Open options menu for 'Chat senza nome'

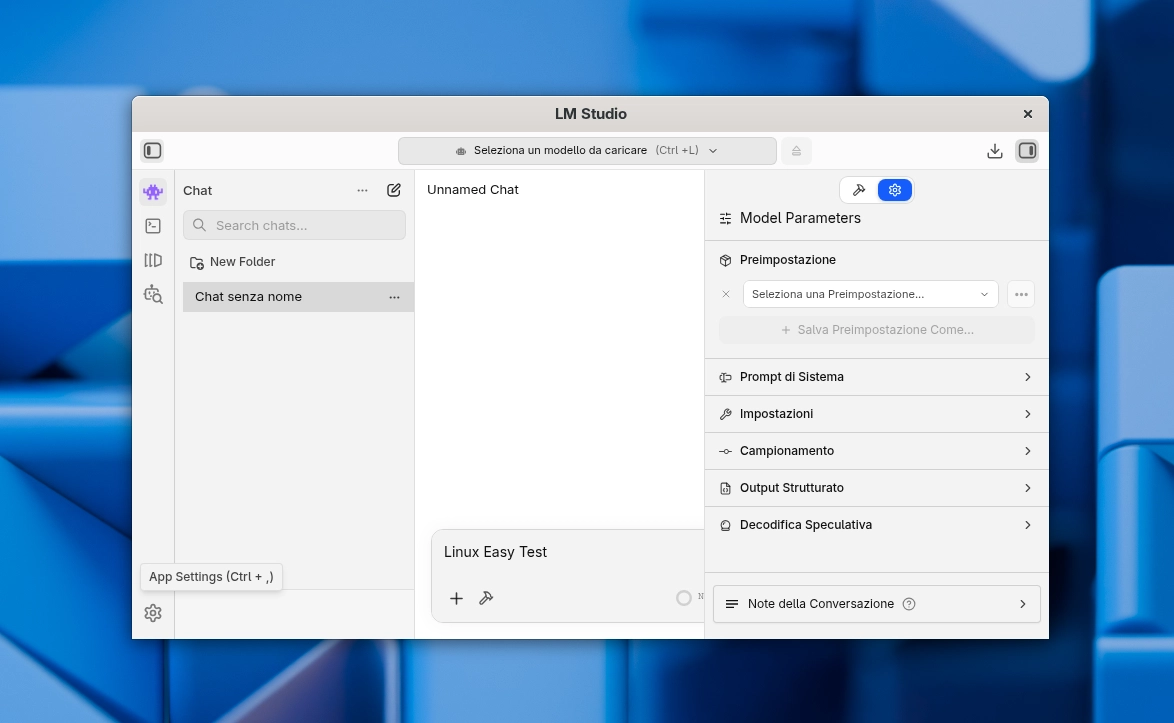point(394,297)
